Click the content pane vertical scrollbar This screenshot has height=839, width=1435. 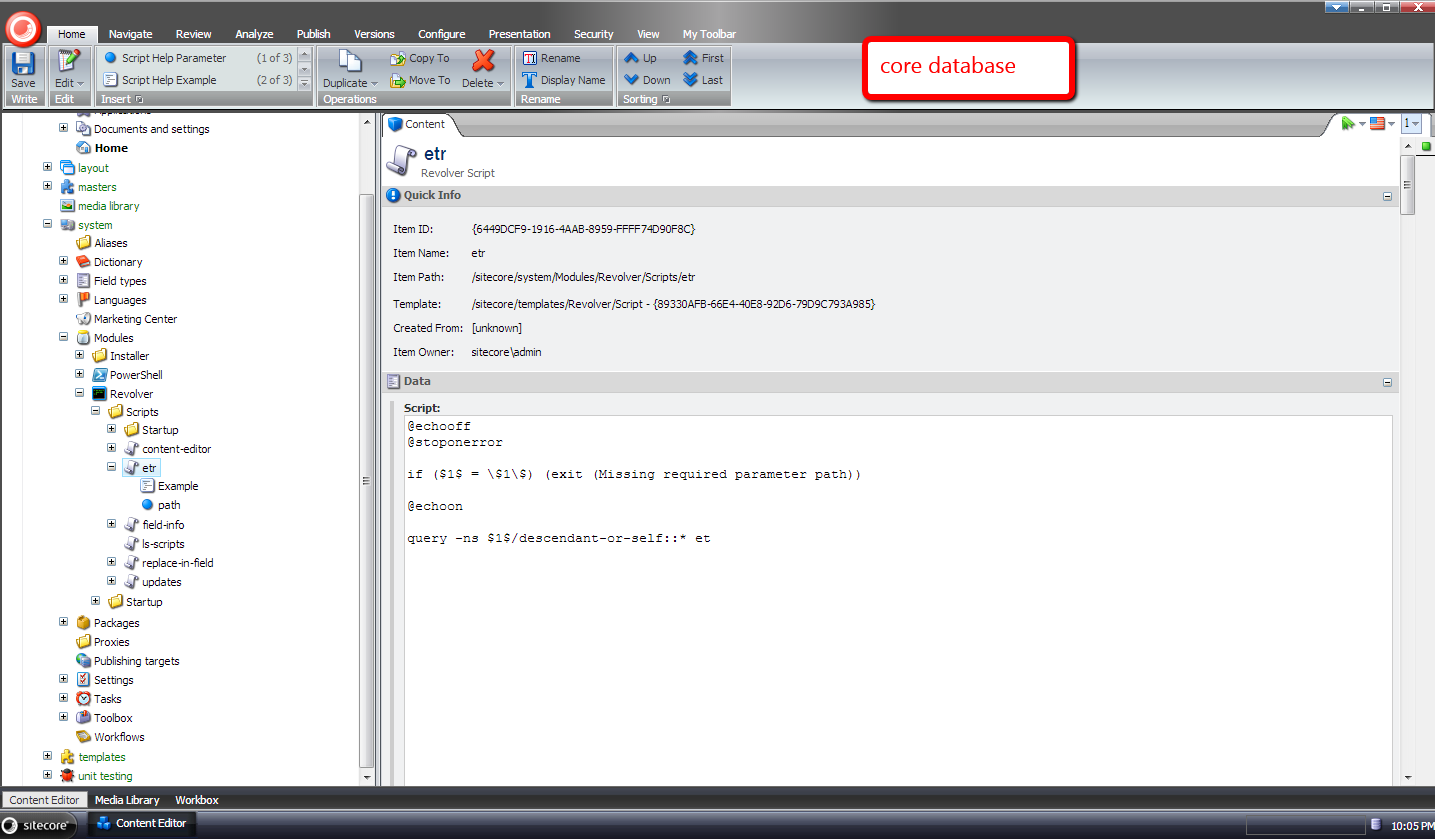pyautogui.click(x=1407, y=450)
